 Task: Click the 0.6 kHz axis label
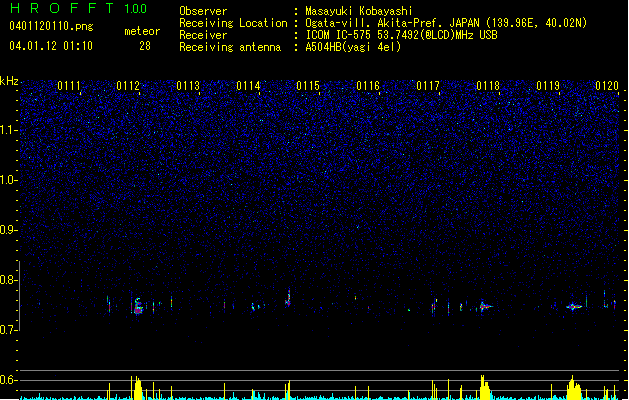click(9, 380)
